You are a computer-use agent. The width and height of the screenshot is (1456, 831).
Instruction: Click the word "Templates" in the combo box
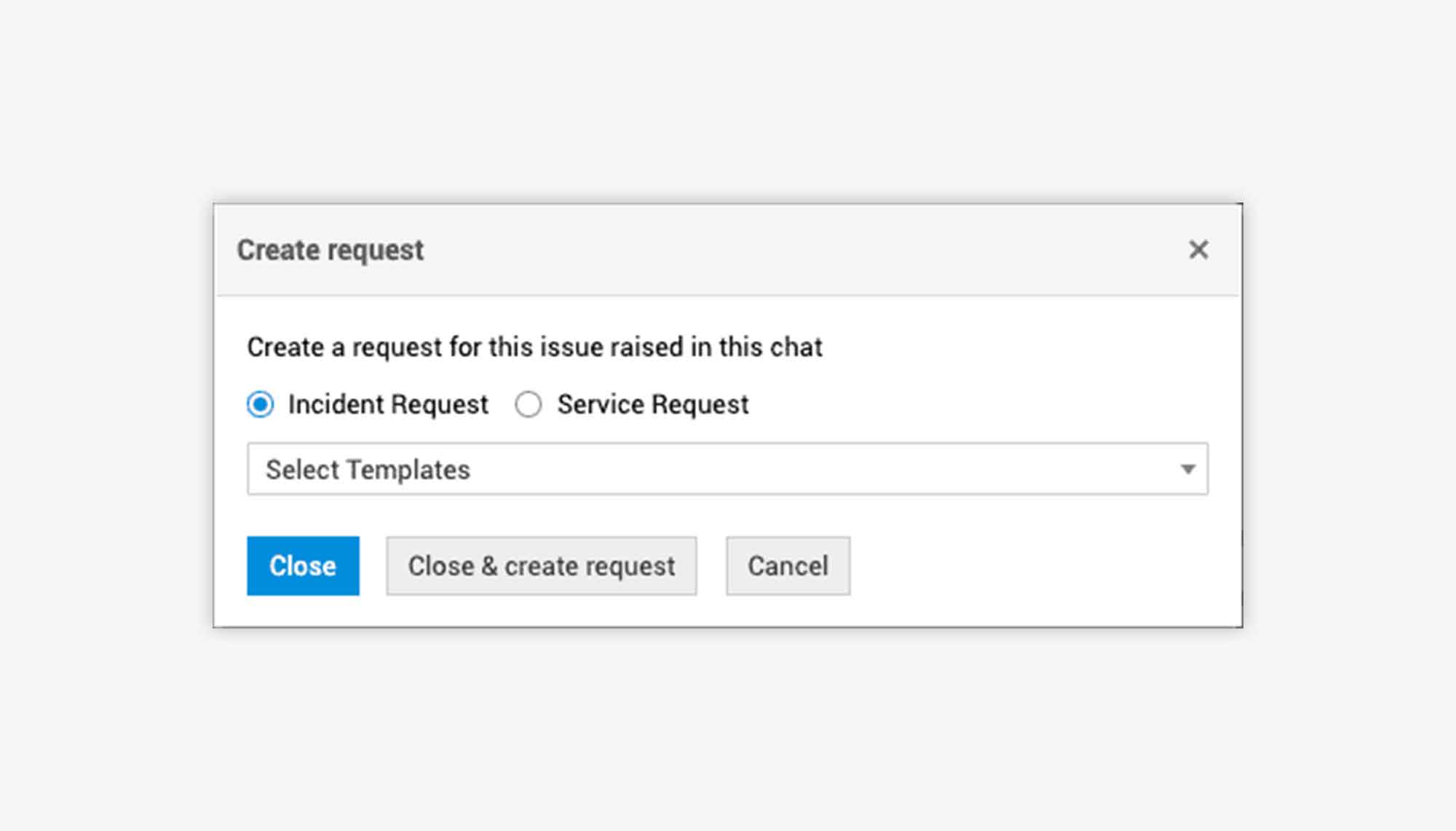coord(408,470)
